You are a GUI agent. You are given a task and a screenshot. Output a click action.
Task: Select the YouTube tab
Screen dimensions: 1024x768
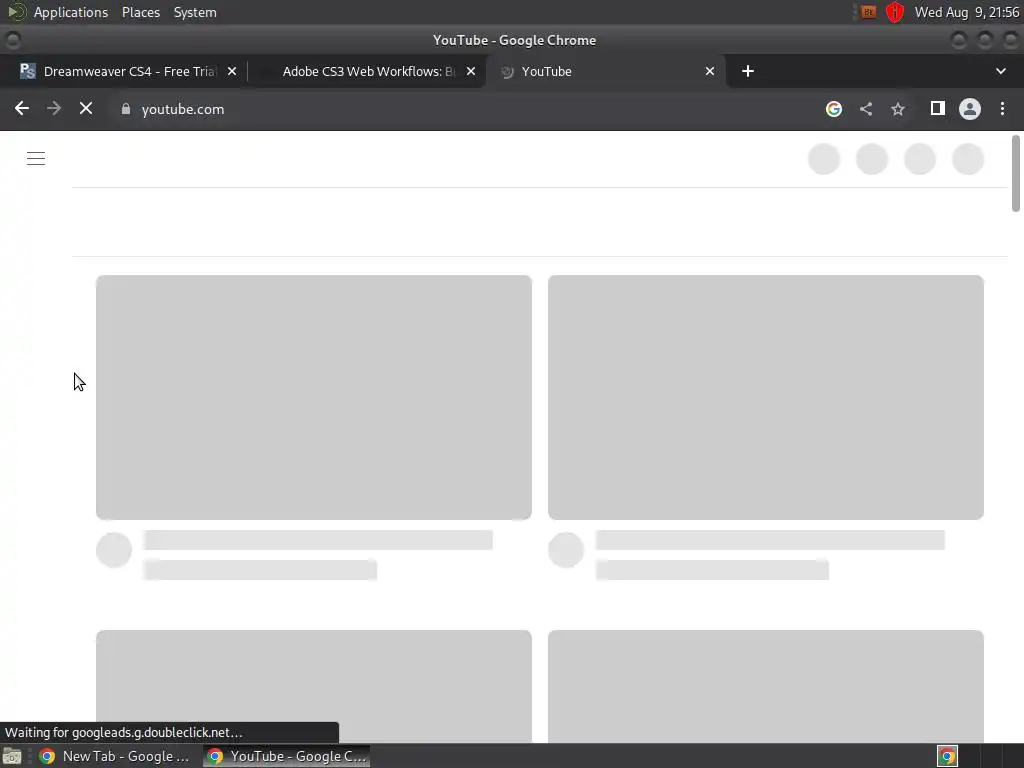point(604,71)
